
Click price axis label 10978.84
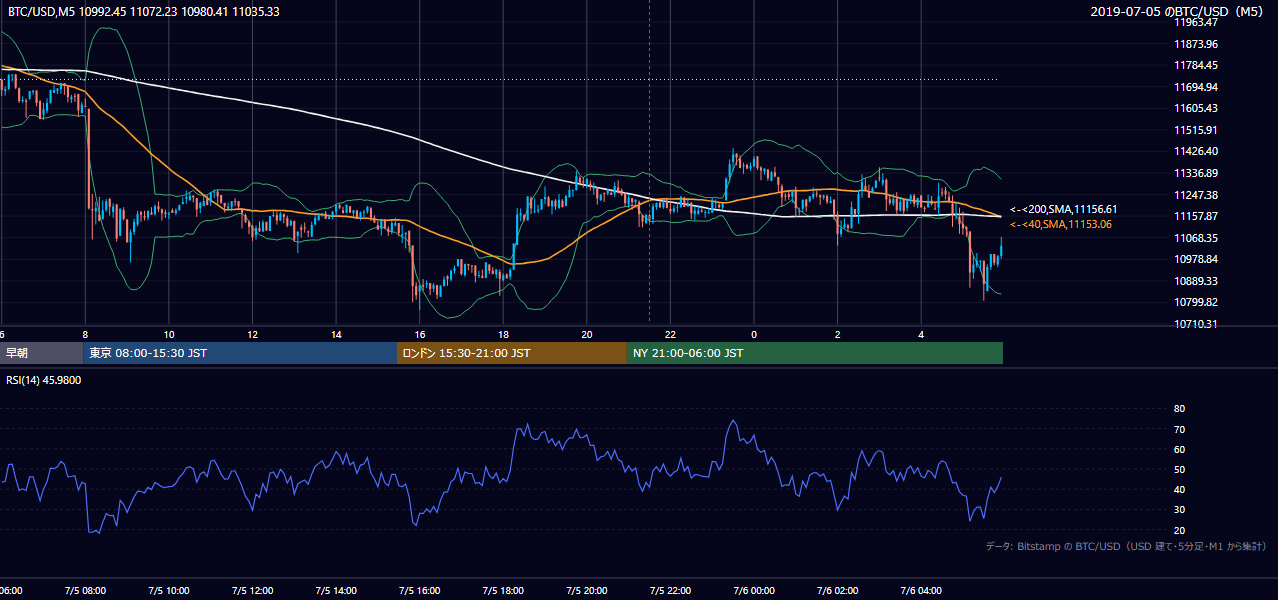(1196, 259)
